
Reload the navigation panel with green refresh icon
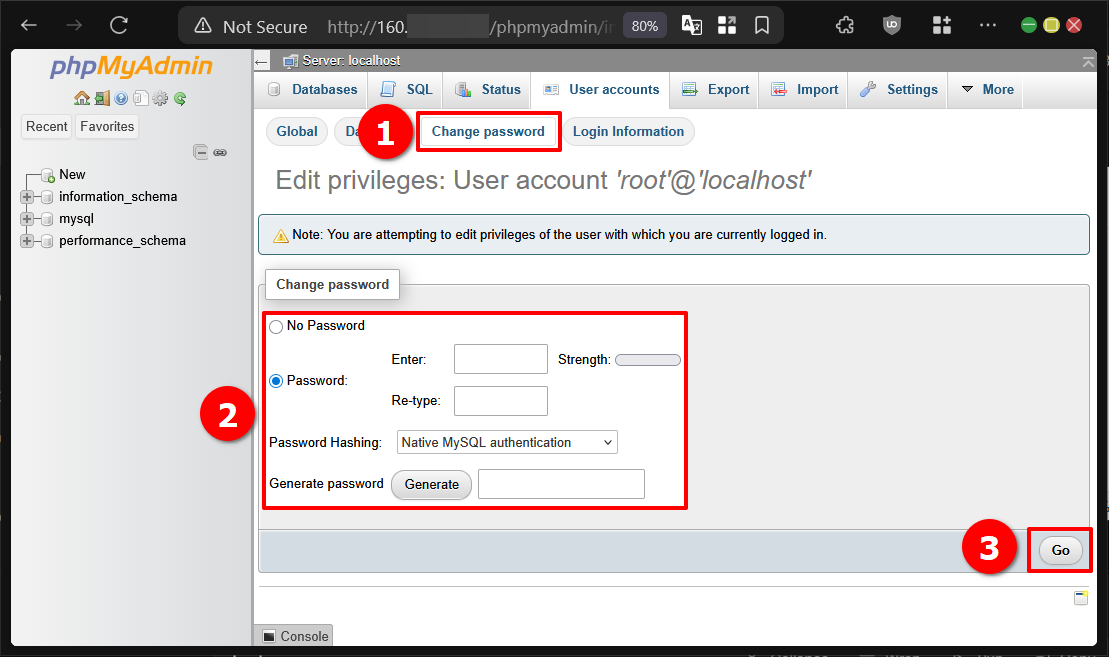click(180, 98)
